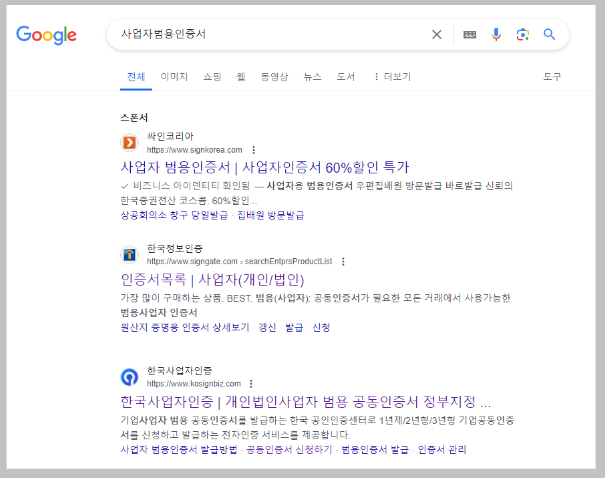Switch to the 뉴스 tab
This screenshot has height=478, width=605.
(312, 77)
